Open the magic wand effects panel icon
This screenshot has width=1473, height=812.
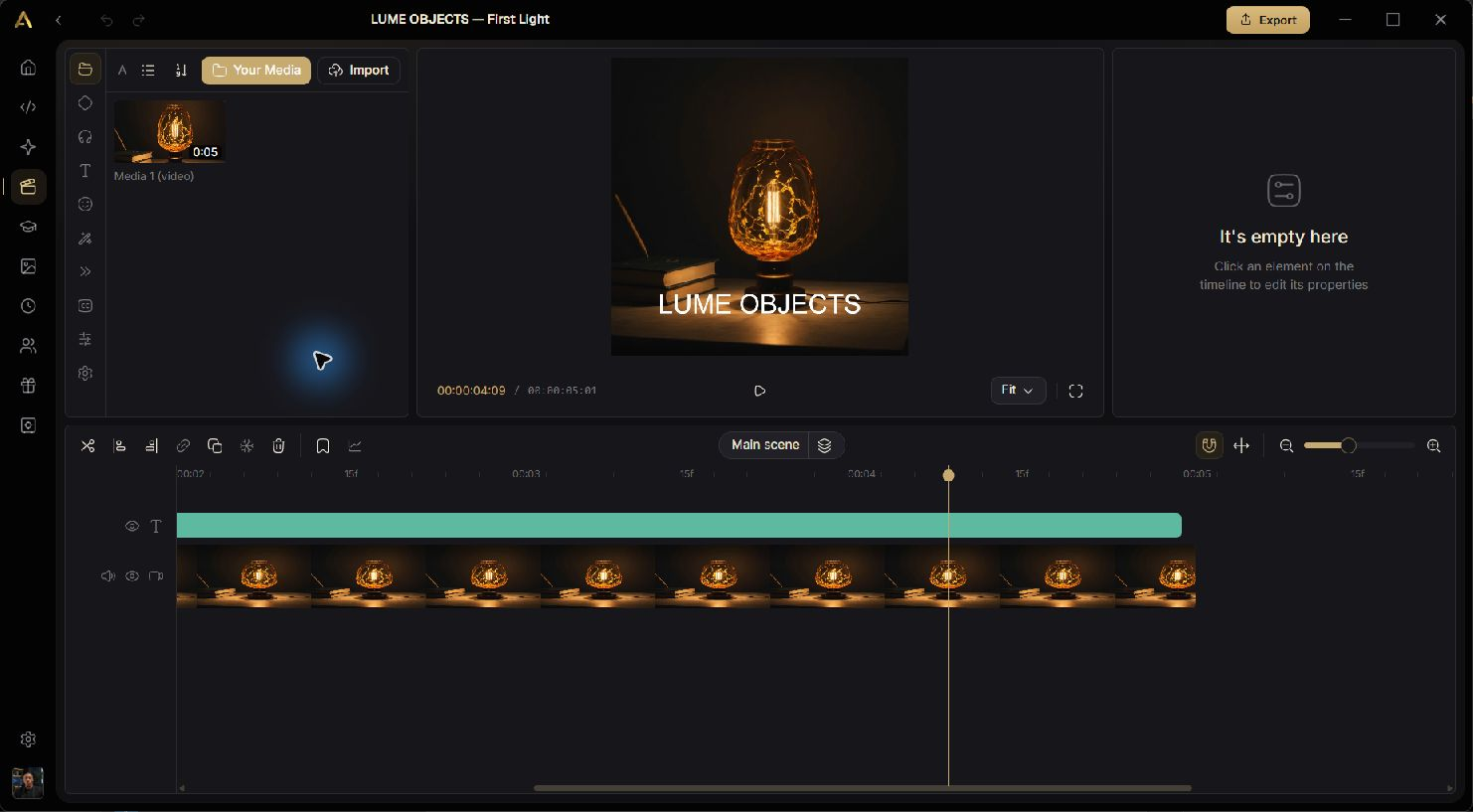point(85,239)
